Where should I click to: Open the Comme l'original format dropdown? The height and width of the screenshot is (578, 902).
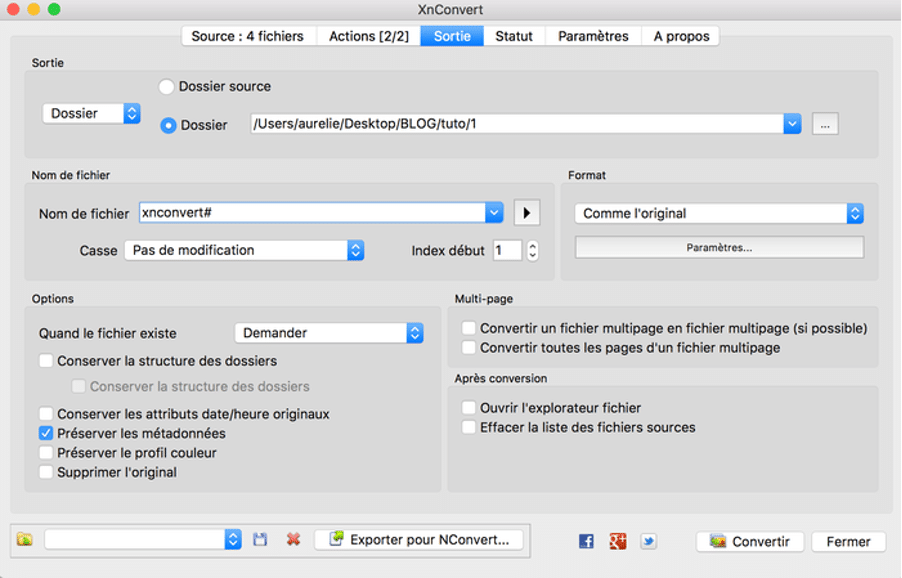(x=719, y=213)
